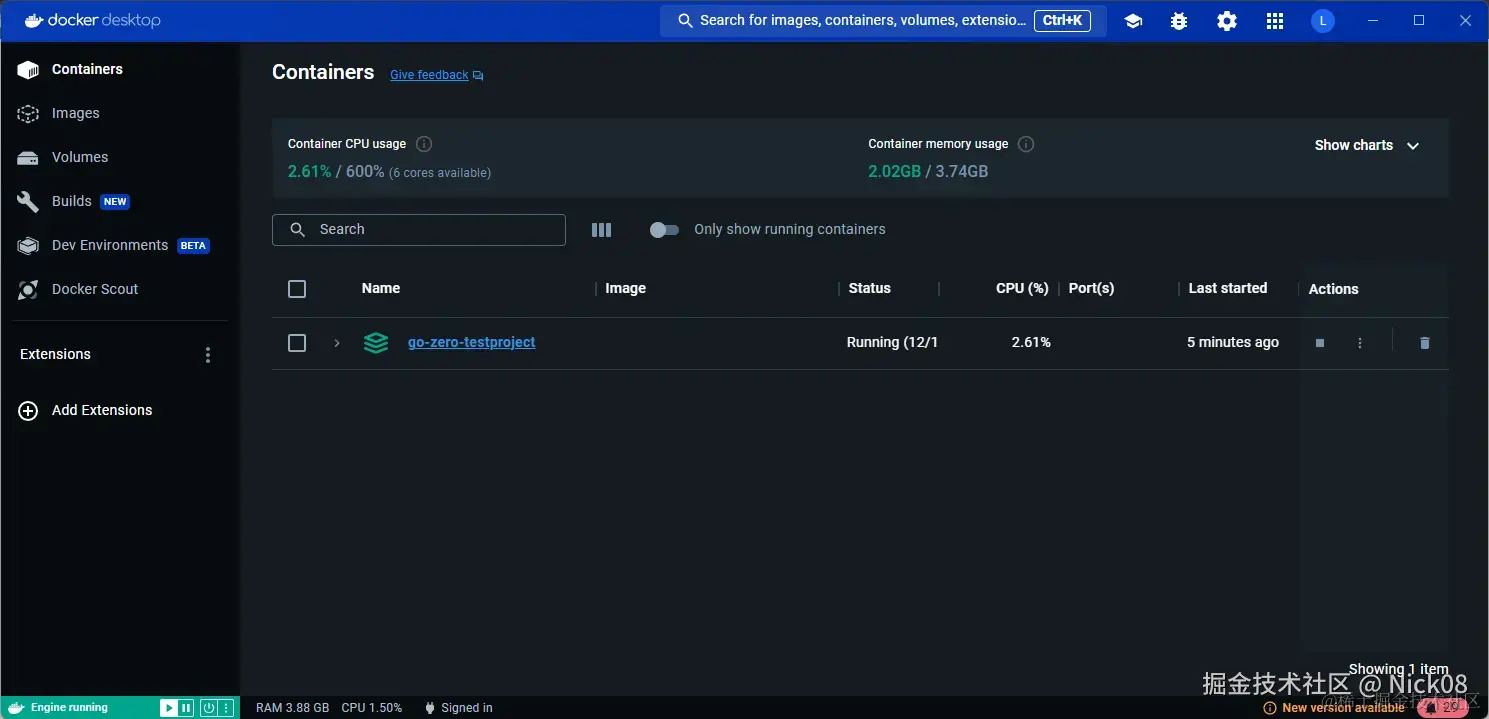Open Troubleshoot bug icon
Image resolution: width=1489 pixels, height=719 pixels.
click(x=1179, y=21)
